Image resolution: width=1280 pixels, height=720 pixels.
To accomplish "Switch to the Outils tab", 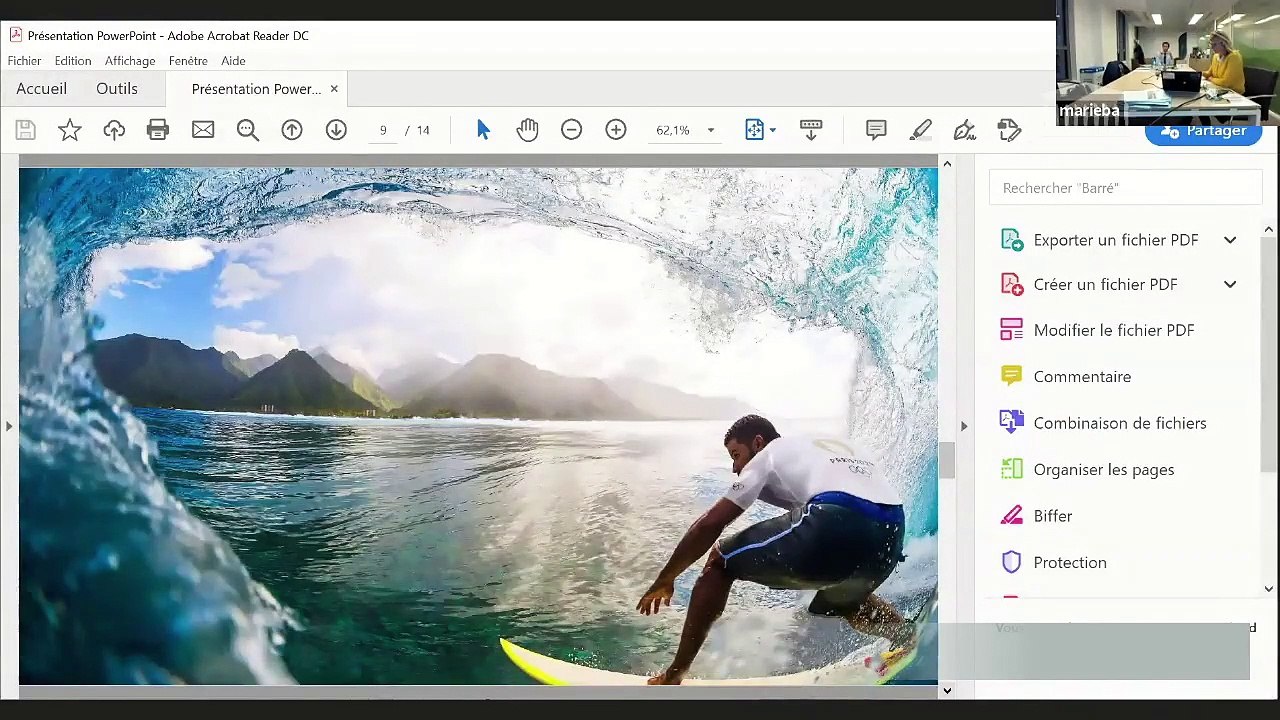I will click(x=117, y=89).
